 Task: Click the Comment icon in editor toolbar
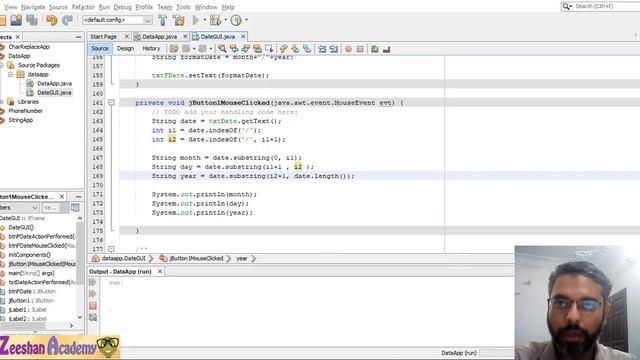pos(375,49)
